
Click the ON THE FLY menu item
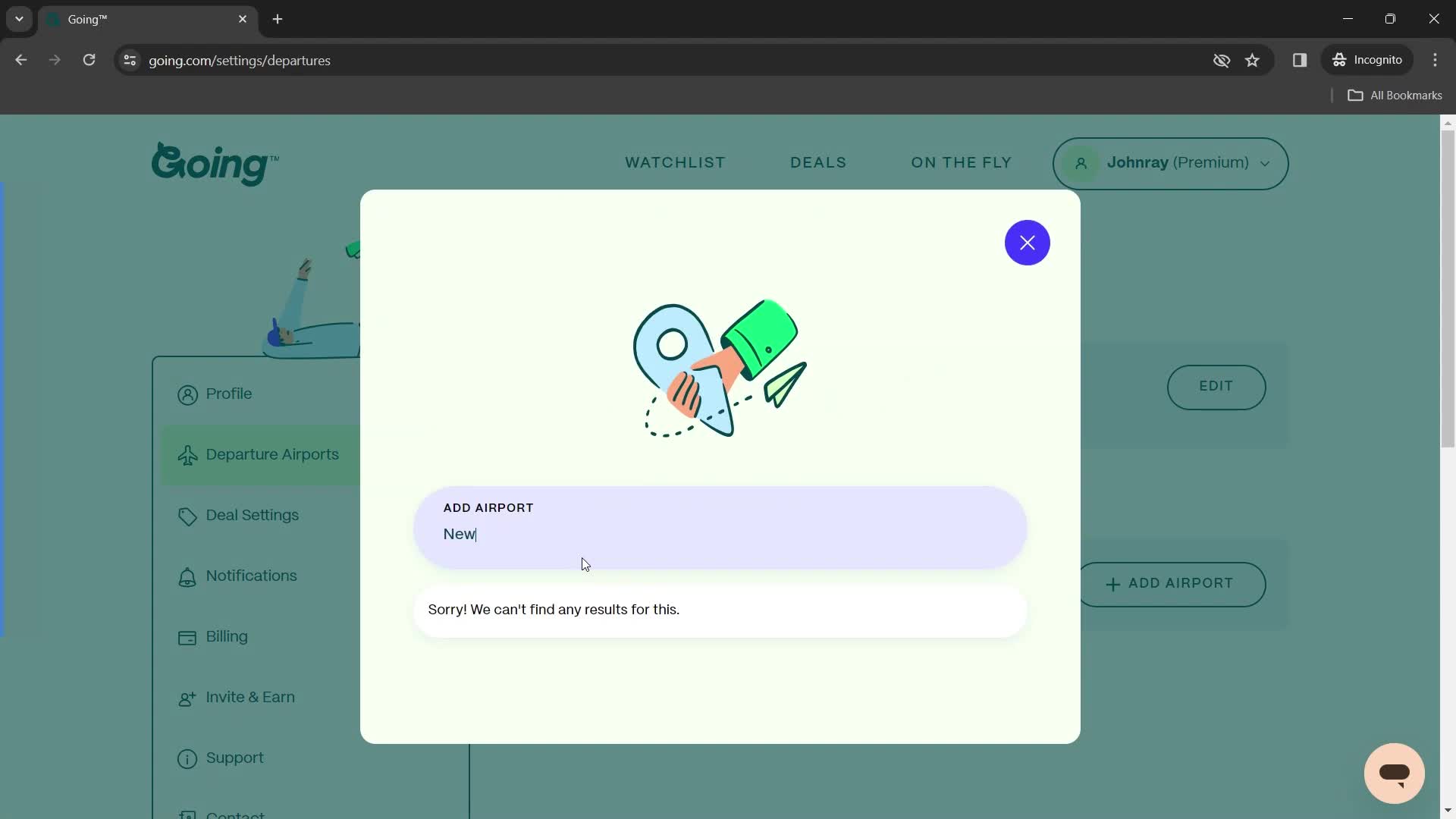tap(961, 162)
